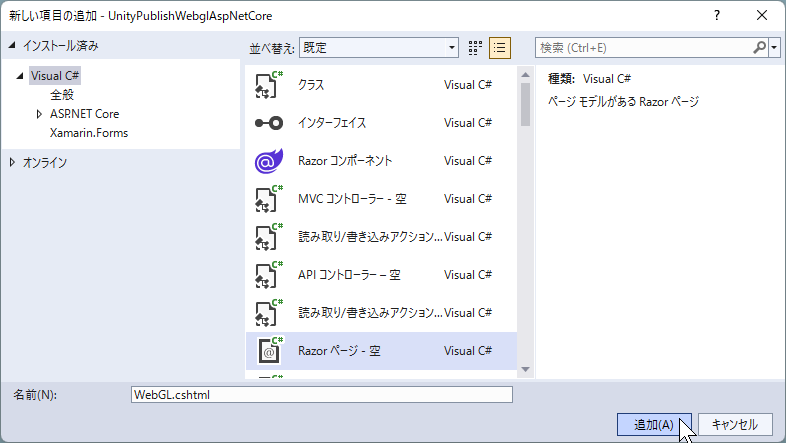786x443 pixels.
Task: Click the 追加(A) button
Action: tap(654, 425)
